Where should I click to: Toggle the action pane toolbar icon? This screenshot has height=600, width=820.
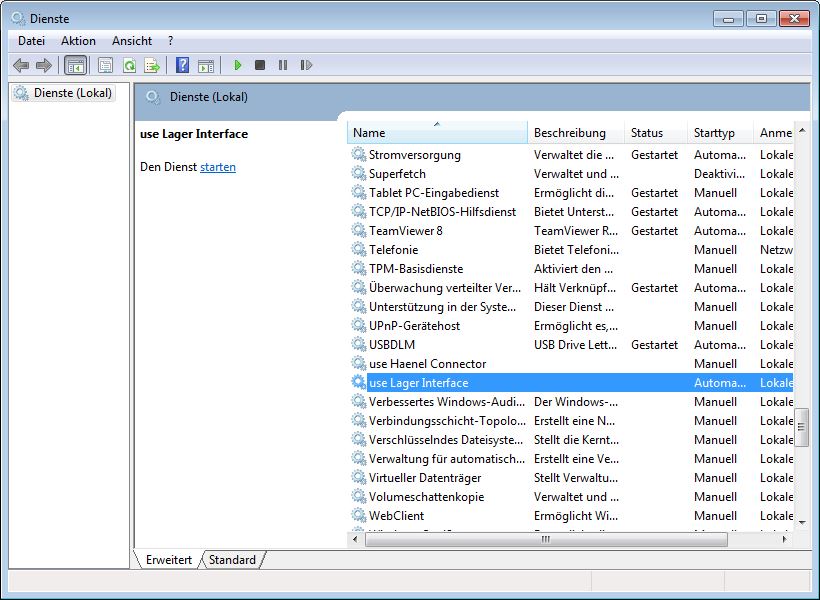(x=206, y=65)
